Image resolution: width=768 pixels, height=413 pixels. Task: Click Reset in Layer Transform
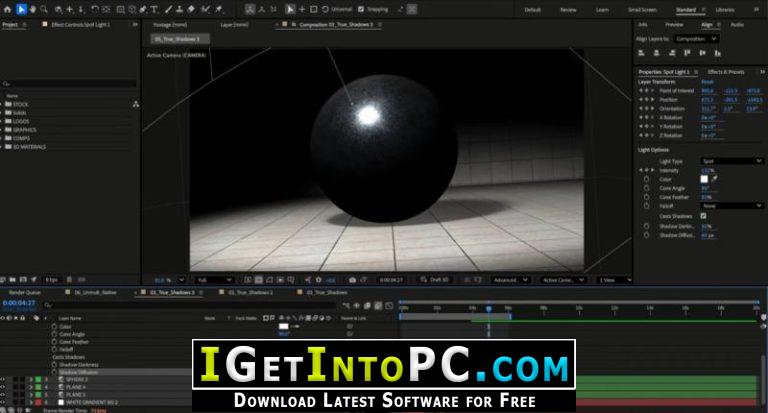(x=707, y=82)
